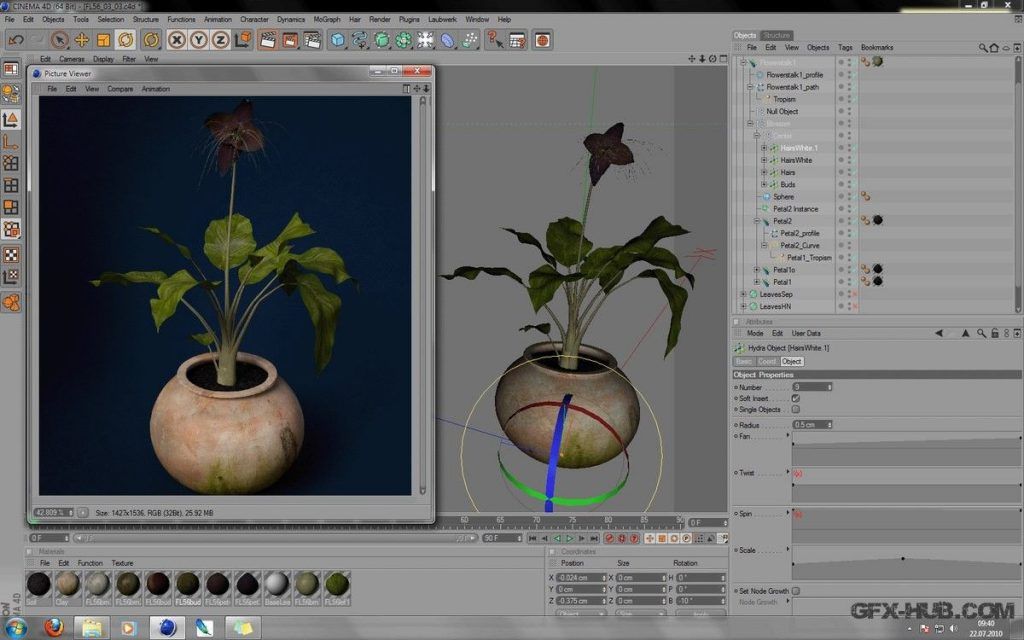1024x640 pixels.
Task: Open Windows Explorer folder on taskbar
Action: point(91,628)
